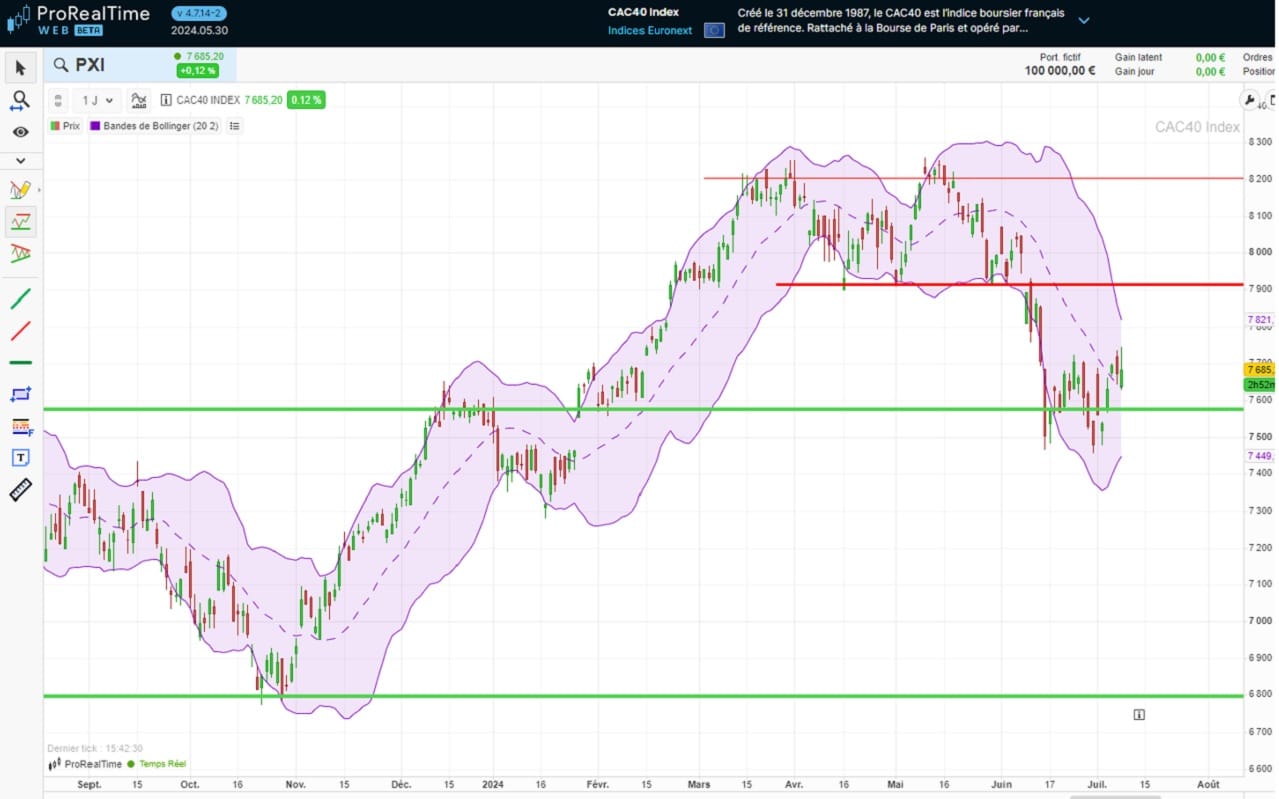Select the pencil chart drawing tool

(20, 190)
